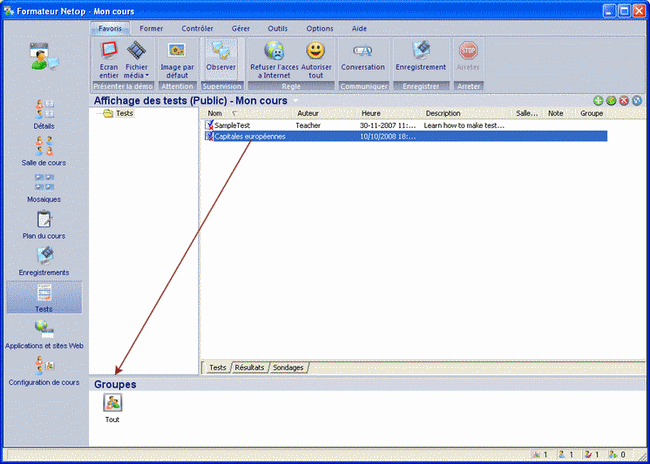The width and height of the screenshot is (650, 464).
Task: Click the Teacher author cell
Action: point(308,125)
